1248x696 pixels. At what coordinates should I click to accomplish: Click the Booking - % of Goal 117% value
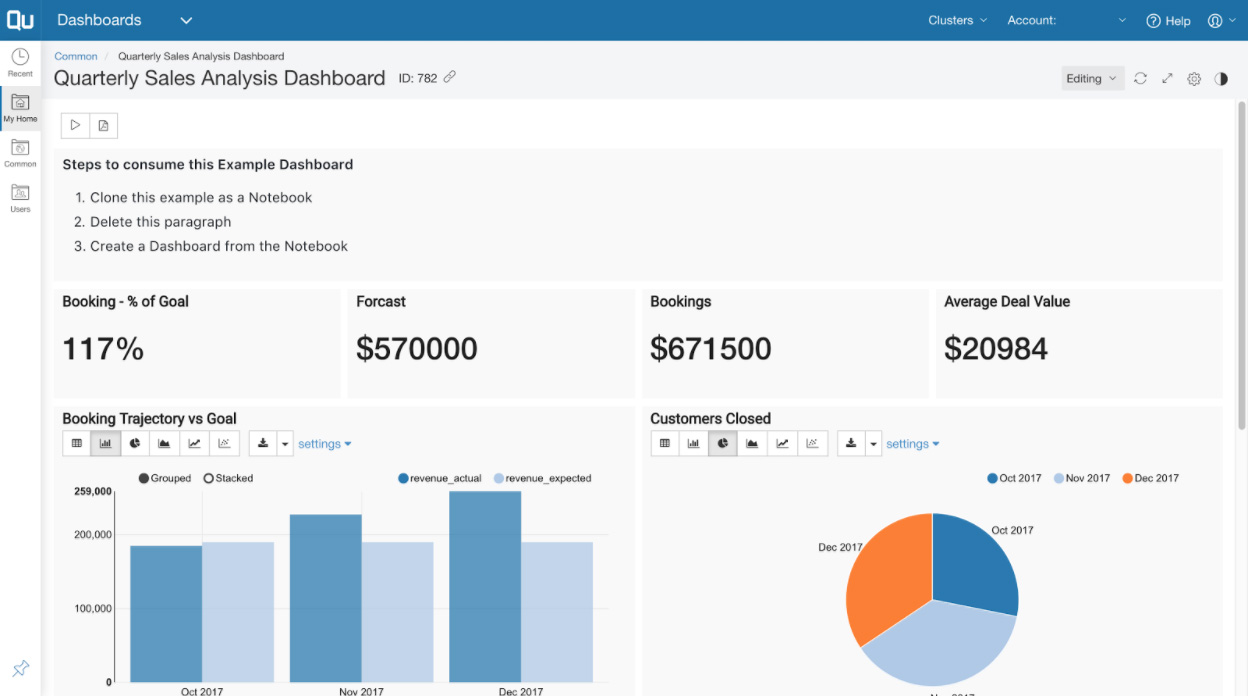click(x=103, y=348)
